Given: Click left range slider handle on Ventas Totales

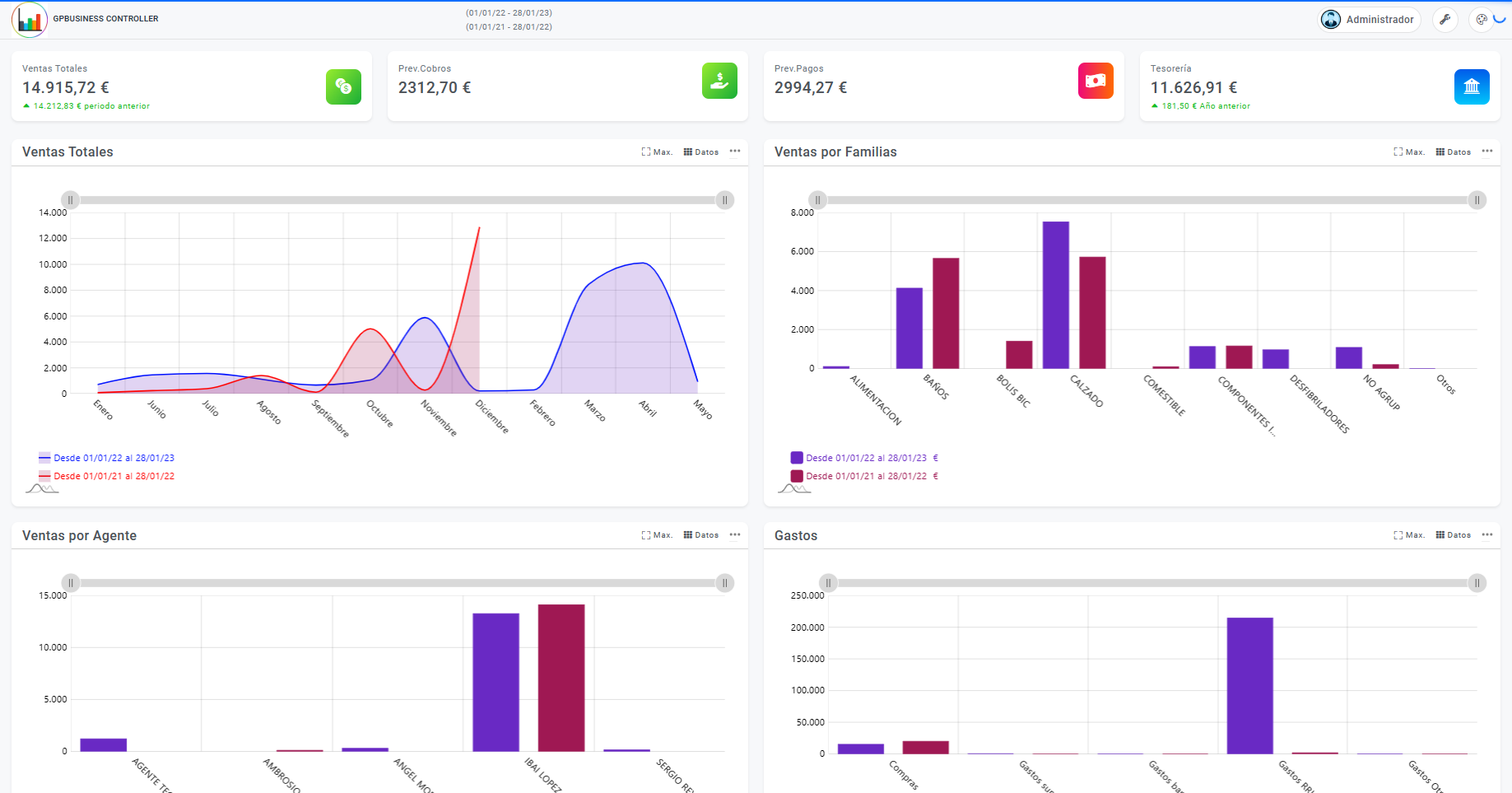Looking at the screenshot, I should click(x=71, y=200).
